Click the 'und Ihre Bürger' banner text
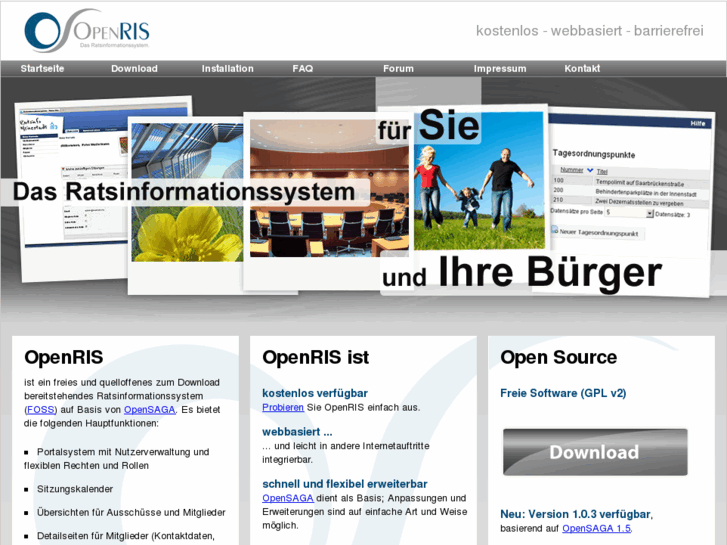Screen dimensions: 727x545 click(x=522, y=273)
